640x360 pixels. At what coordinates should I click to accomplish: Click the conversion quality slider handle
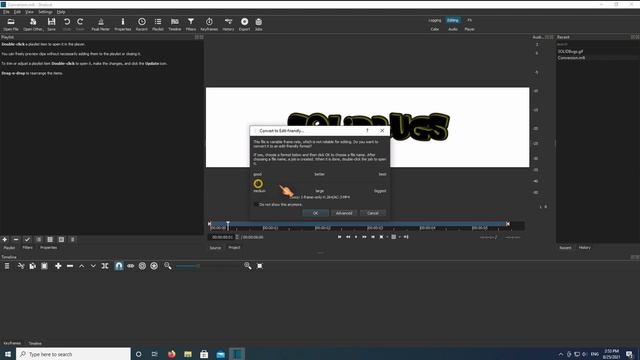tap(258, 184)
